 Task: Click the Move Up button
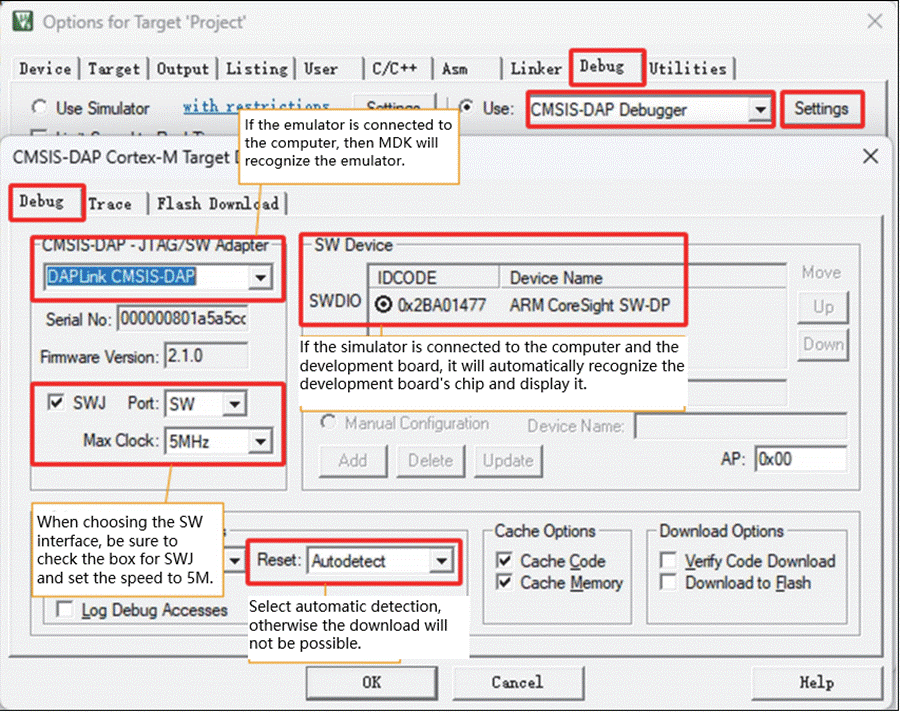point(822,307)
